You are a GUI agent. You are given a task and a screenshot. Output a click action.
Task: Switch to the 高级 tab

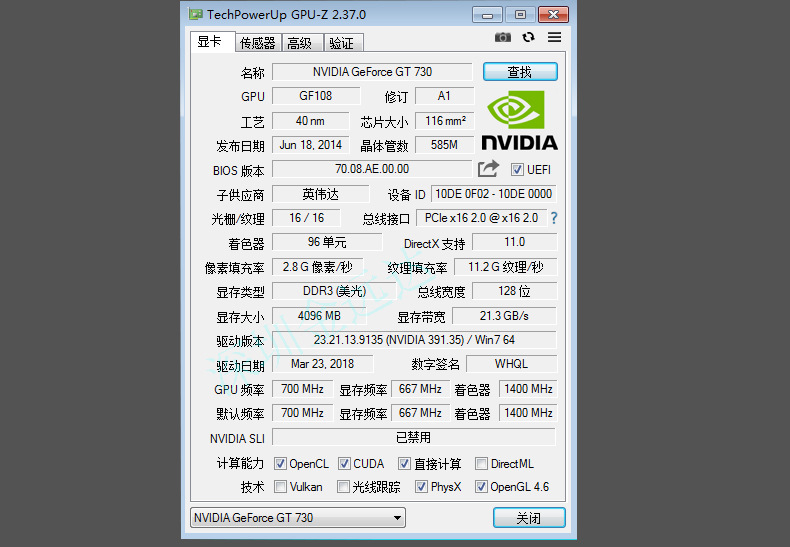[x=302, y=43]
